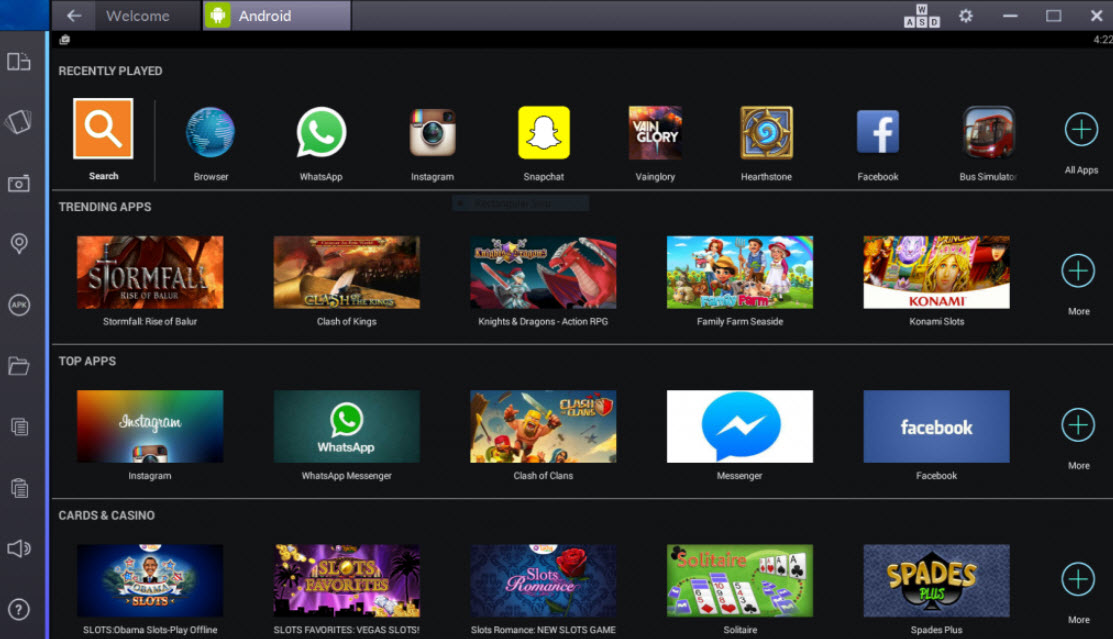
Task: Open SLOTS: Obama Slots-Play Offline
Action: pos(150,581)
